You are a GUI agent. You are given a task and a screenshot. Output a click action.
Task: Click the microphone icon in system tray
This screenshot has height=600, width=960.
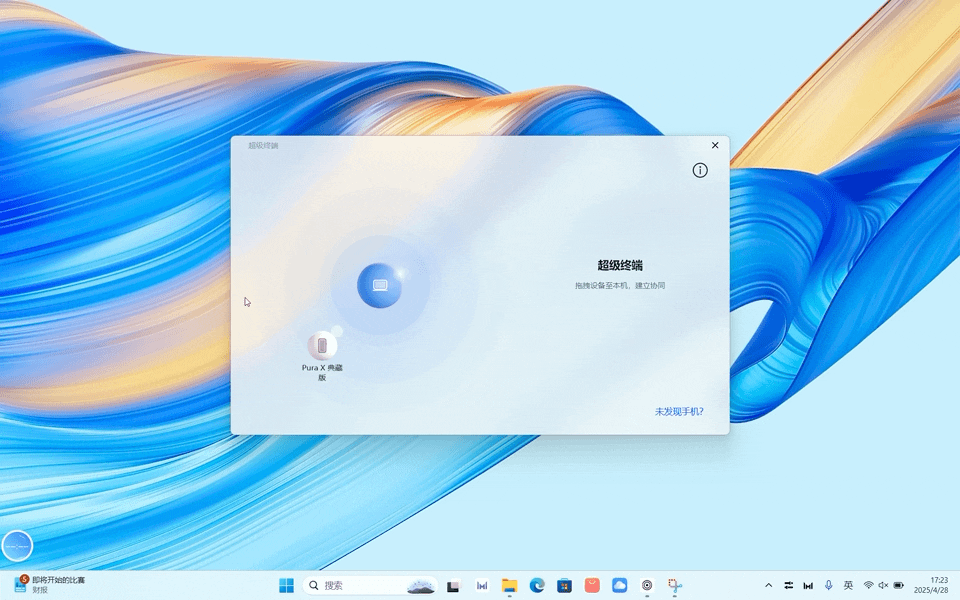pyautogui.click(x=828, y=585)
